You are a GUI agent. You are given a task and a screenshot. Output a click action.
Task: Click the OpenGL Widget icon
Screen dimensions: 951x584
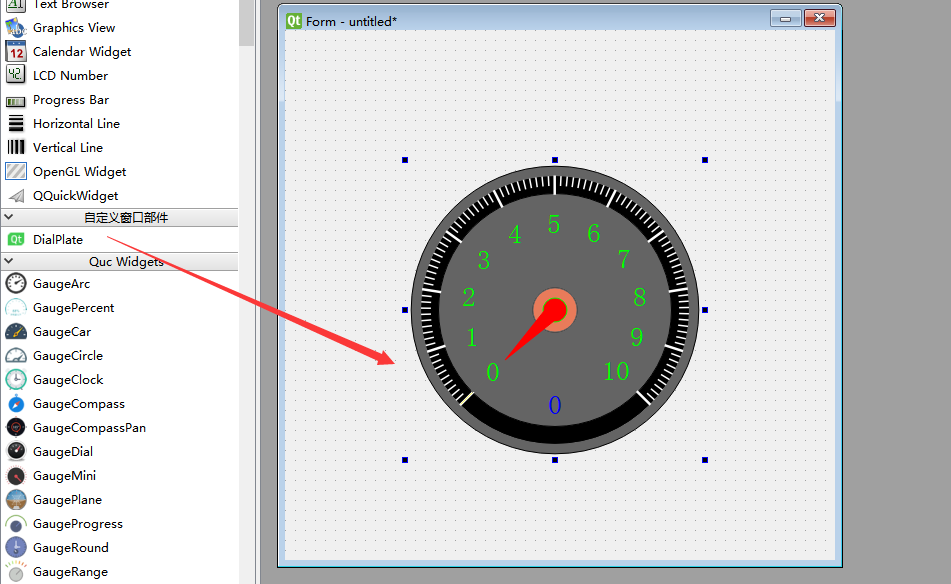(15, 171)
